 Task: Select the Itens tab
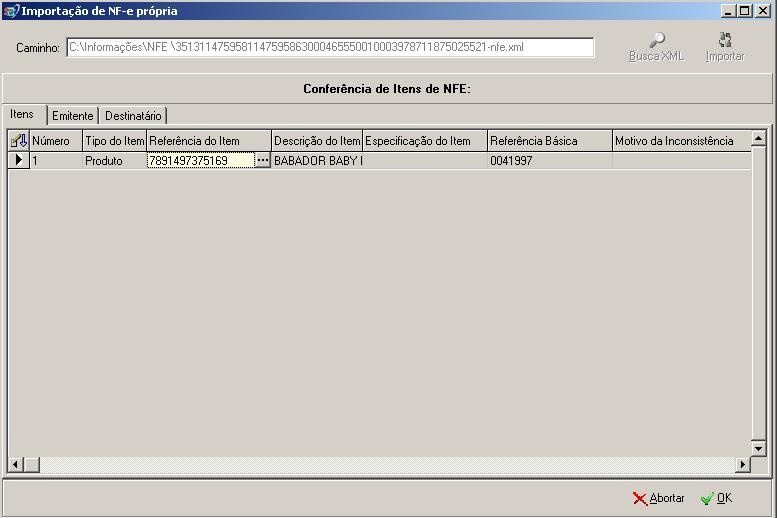tap(22, 115)
